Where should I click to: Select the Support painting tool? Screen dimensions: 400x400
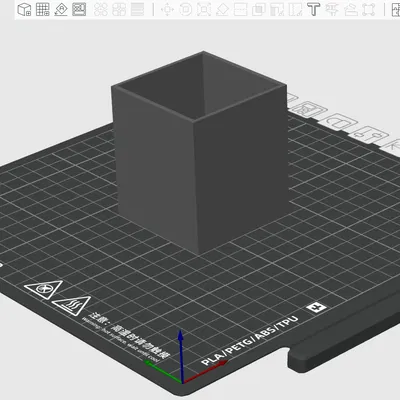click(277, 9)
